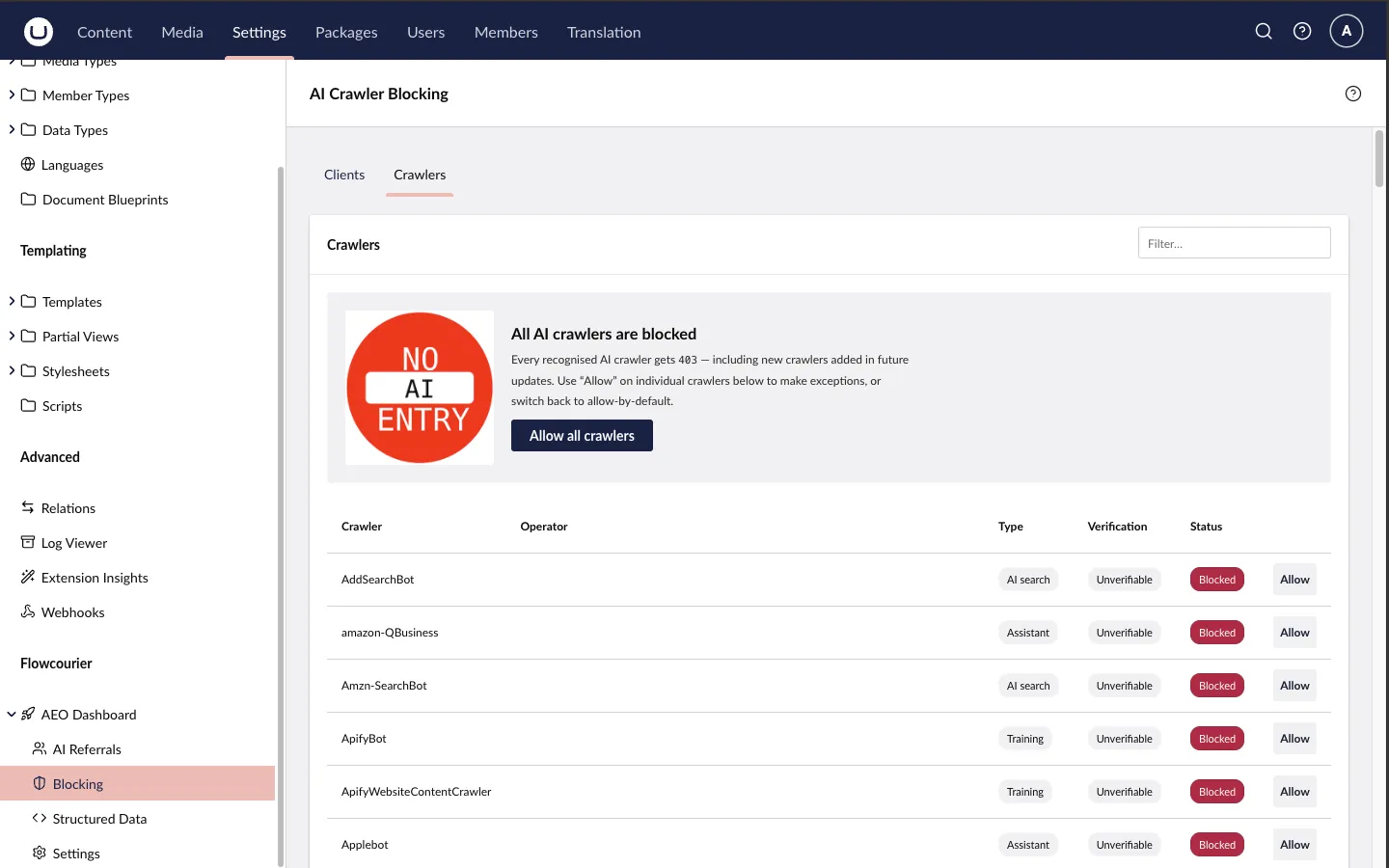Open the Users section
1389x868 pixels.
pyautogui.click(x=425, y=32)
